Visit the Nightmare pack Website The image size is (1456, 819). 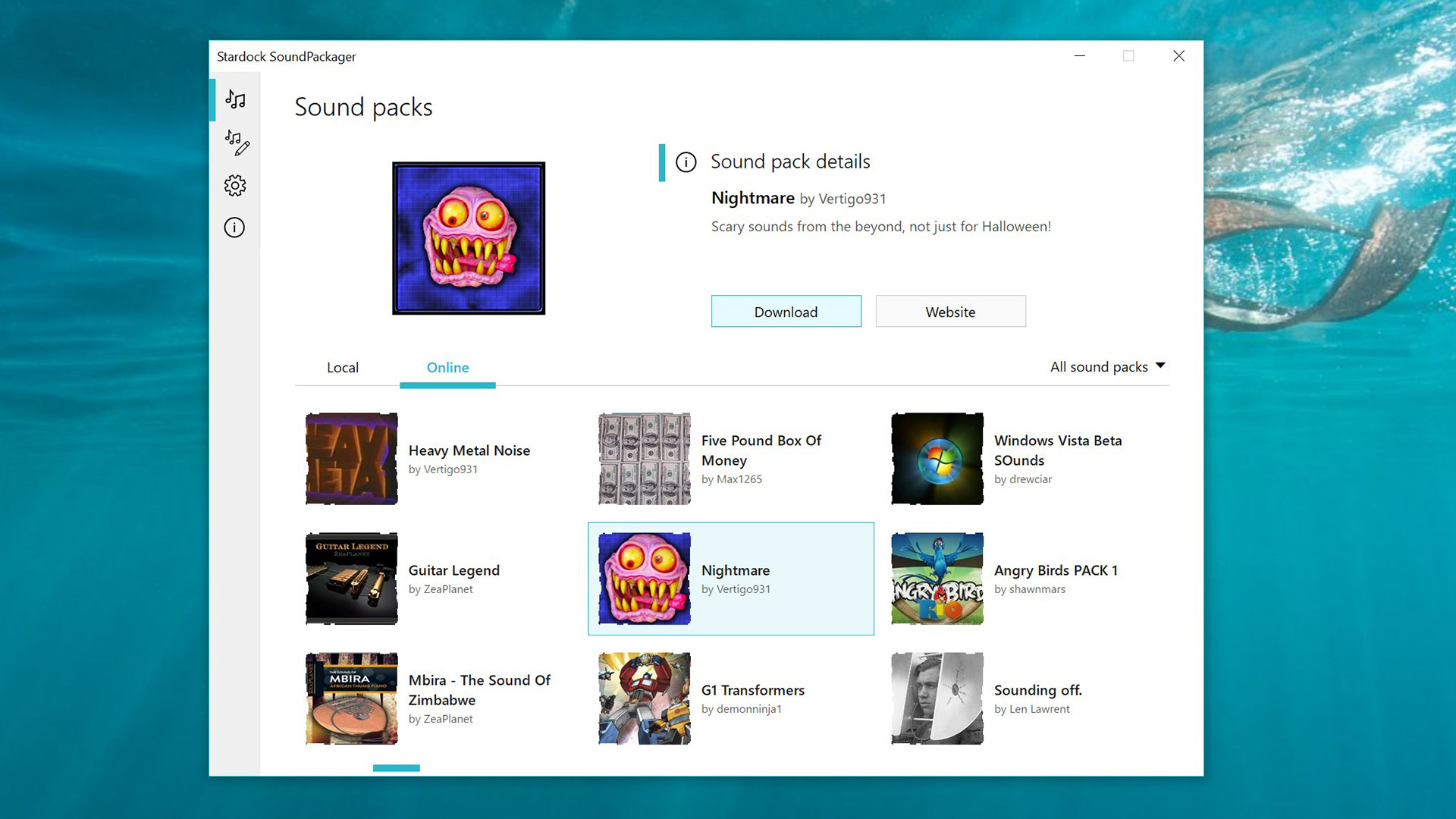pyautogui.click(x=950, y=311)
